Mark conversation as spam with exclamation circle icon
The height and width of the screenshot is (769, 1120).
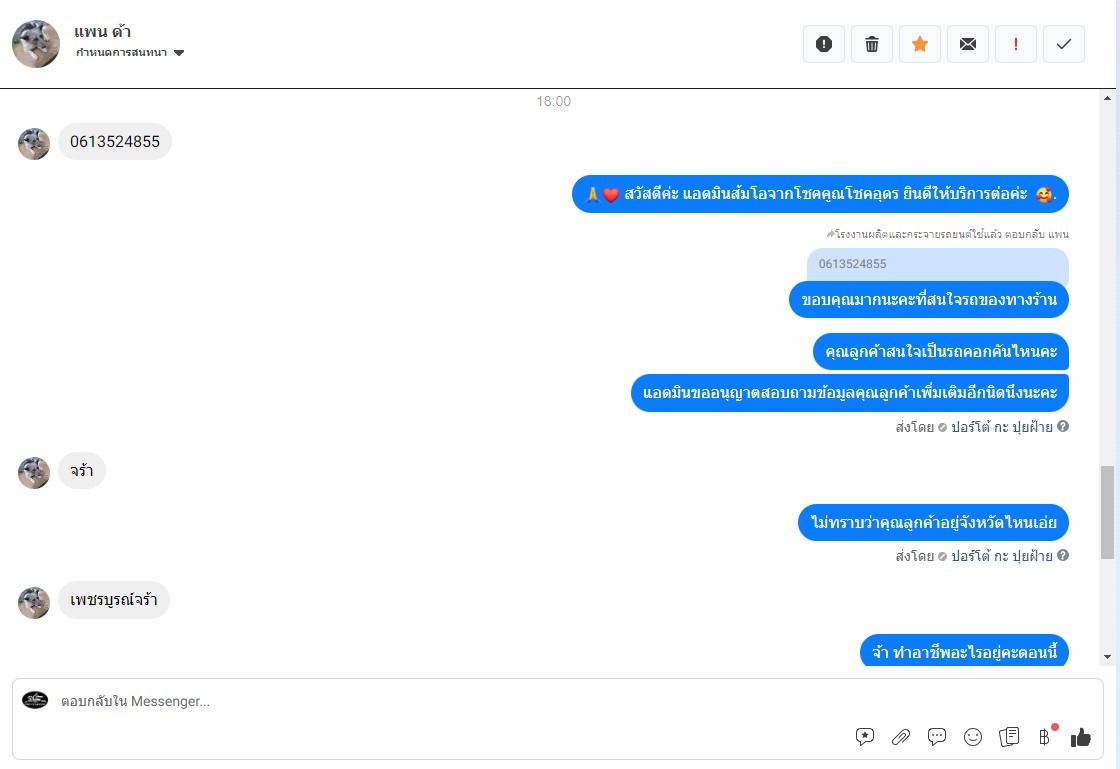tap(824, 44)
